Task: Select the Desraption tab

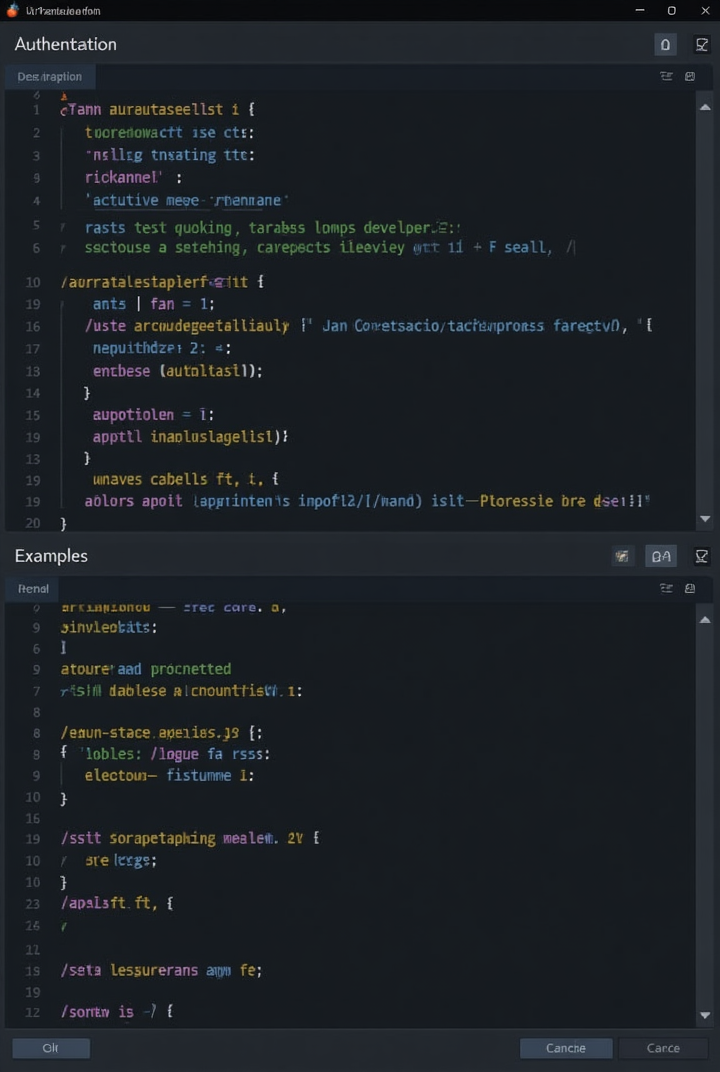Action: (x=50, y=77)
